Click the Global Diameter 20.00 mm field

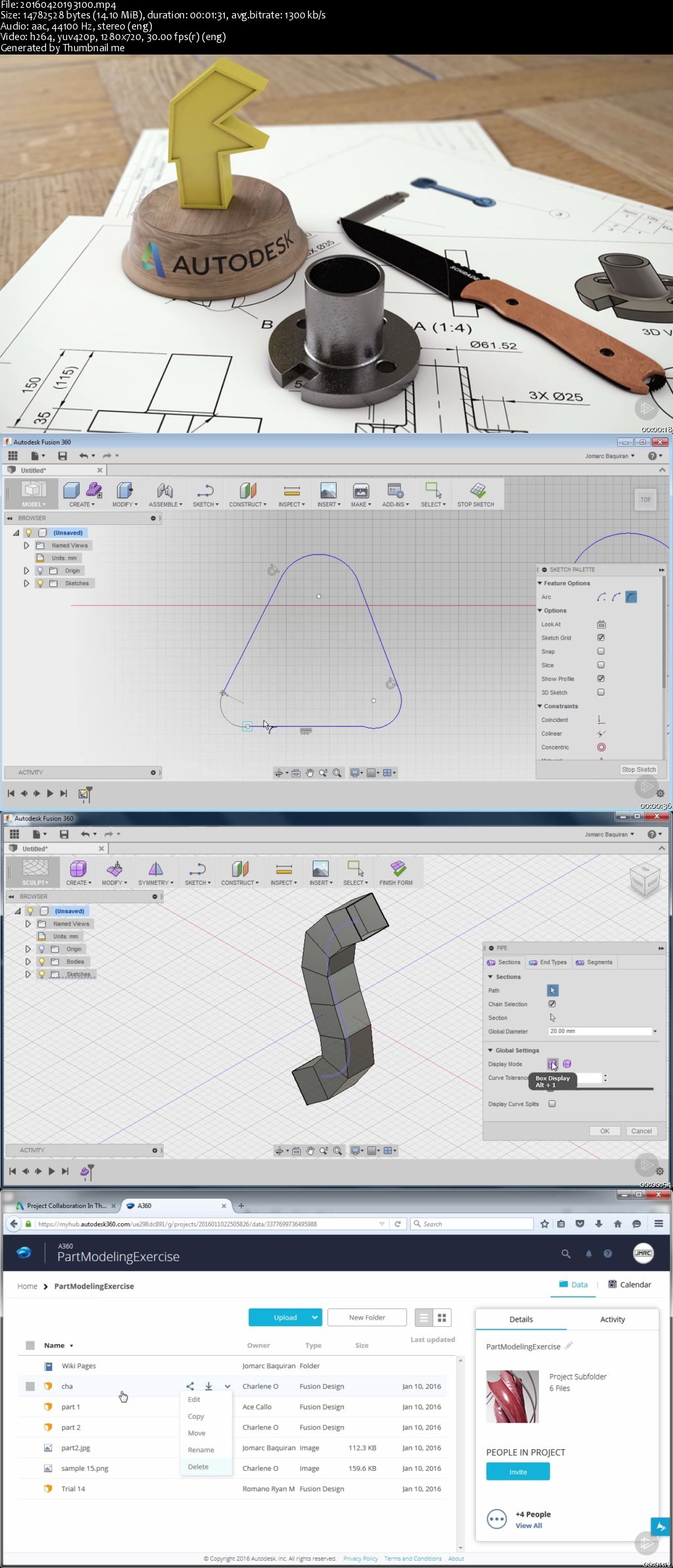(599, 1031)
